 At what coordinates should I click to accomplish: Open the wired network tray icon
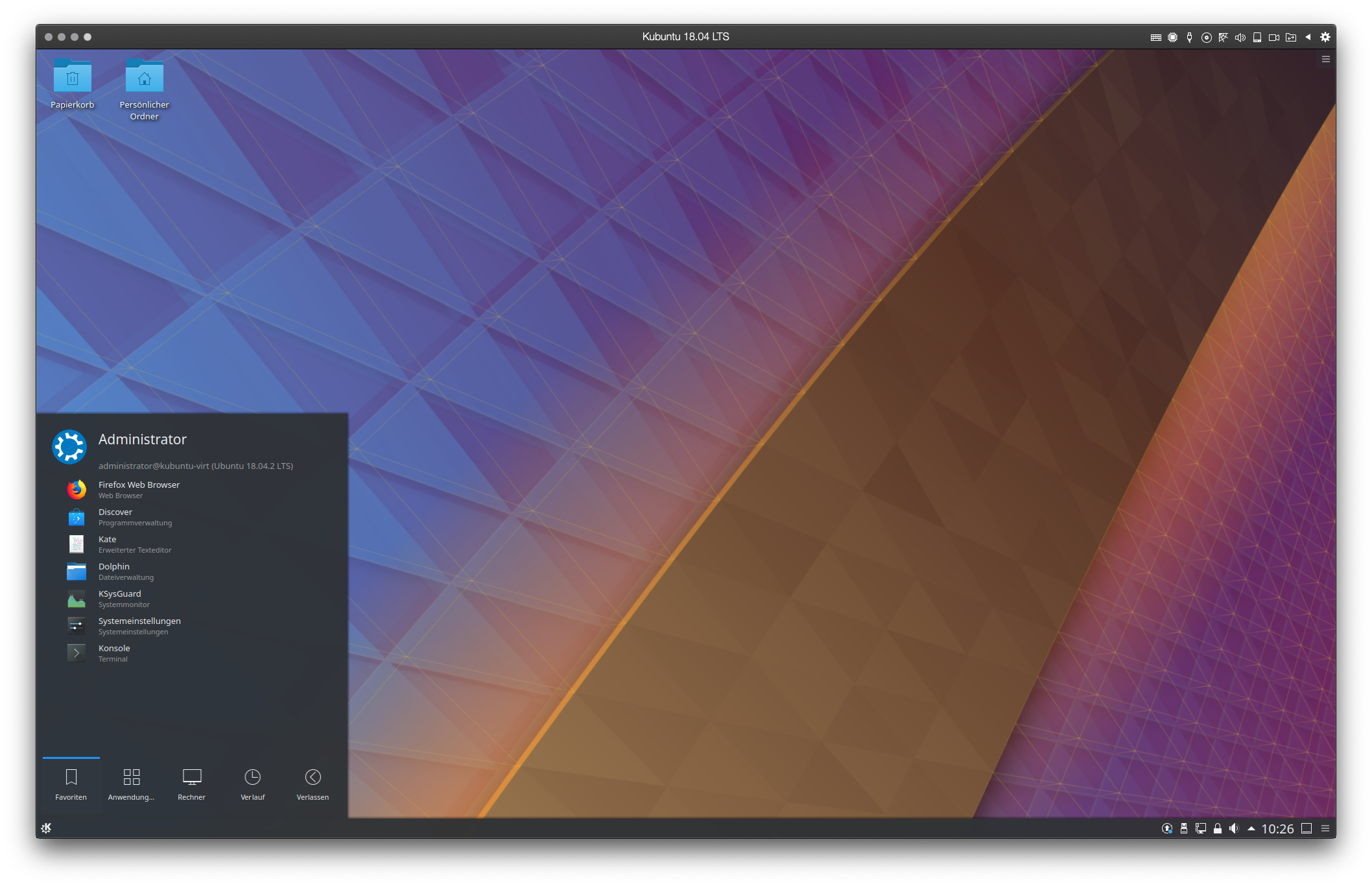1201,828
